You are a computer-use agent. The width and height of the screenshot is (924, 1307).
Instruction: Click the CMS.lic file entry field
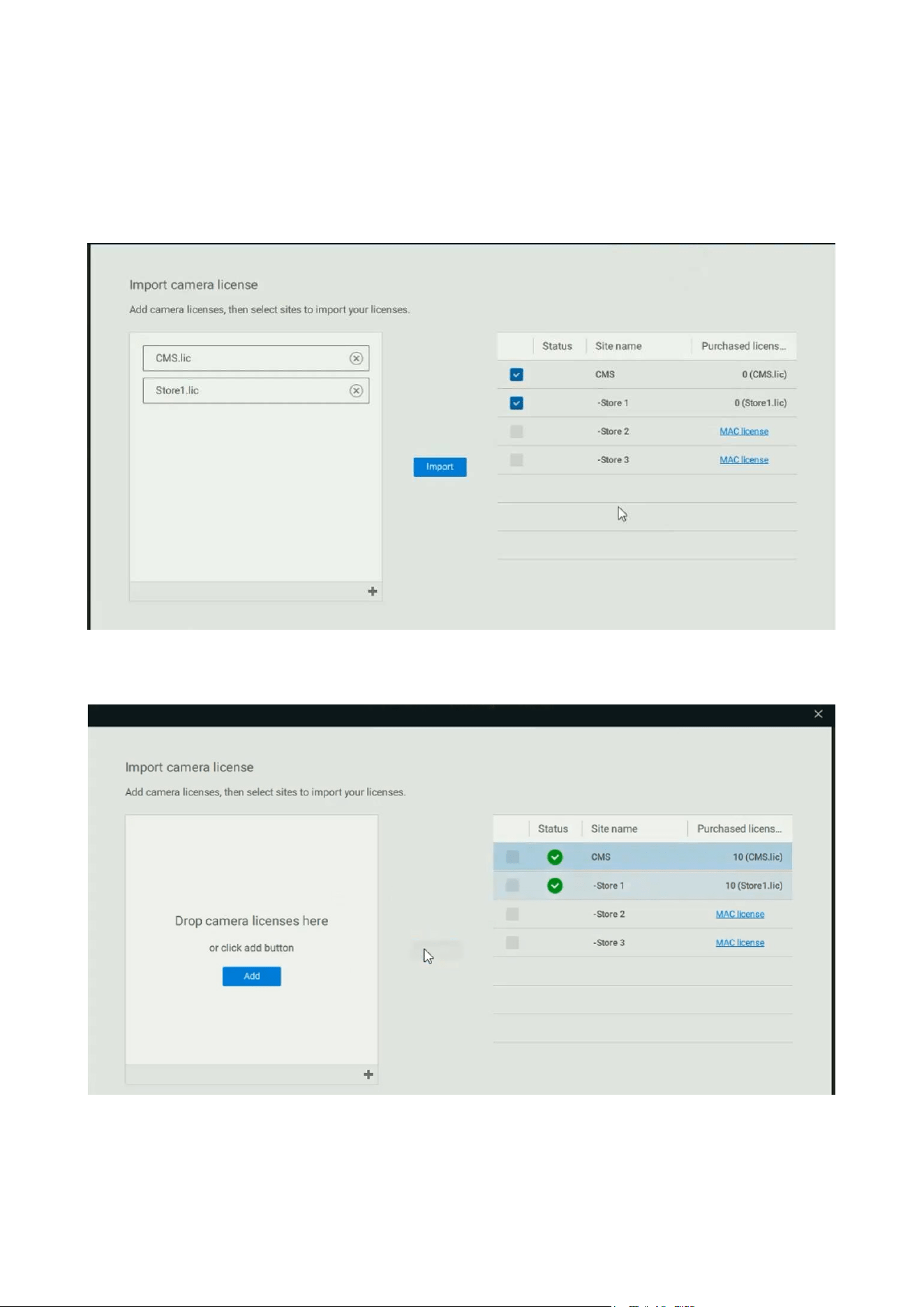(x=256, y=358)
